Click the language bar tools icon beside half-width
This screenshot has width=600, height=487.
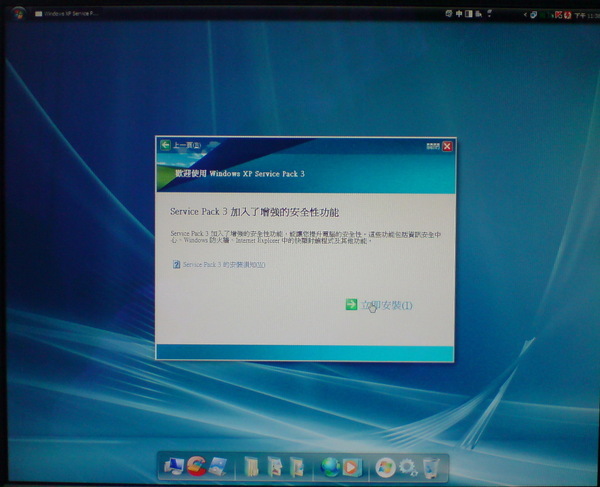click(478, 14)
